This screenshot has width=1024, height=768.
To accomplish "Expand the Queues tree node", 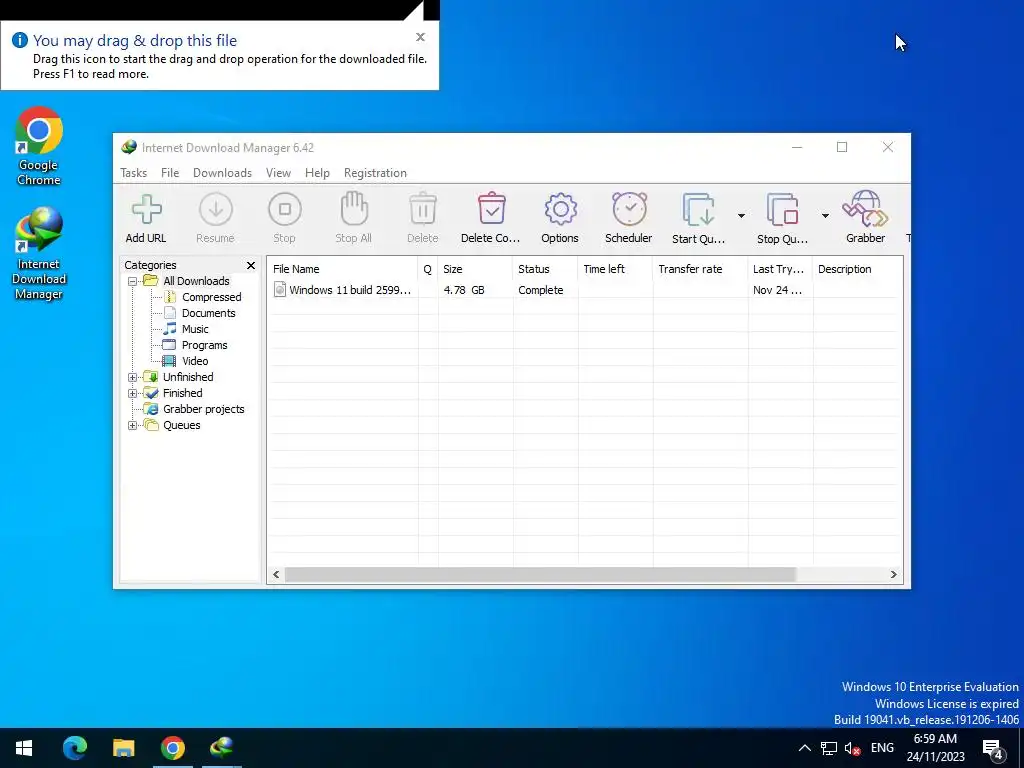I will (133, 425).
